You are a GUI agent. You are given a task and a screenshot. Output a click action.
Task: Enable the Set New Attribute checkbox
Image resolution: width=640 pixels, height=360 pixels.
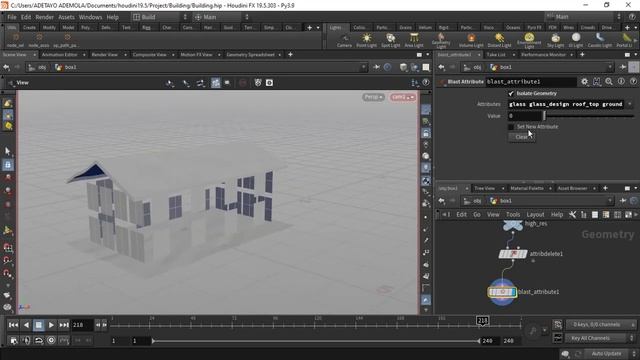click(511, 127)
